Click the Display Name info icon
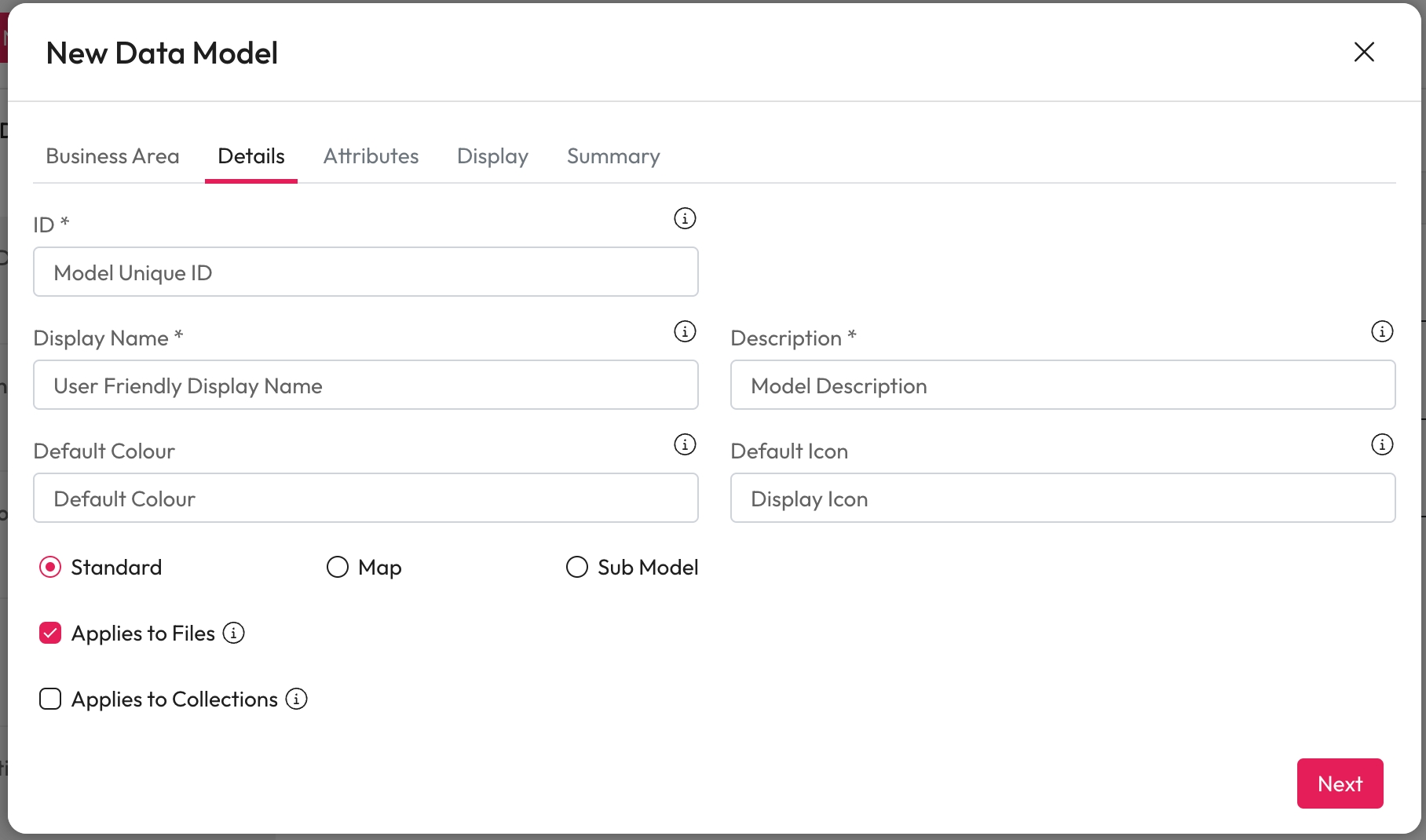Image resolution: width=1426 pixels, height=840 pixels. [685, 331]
